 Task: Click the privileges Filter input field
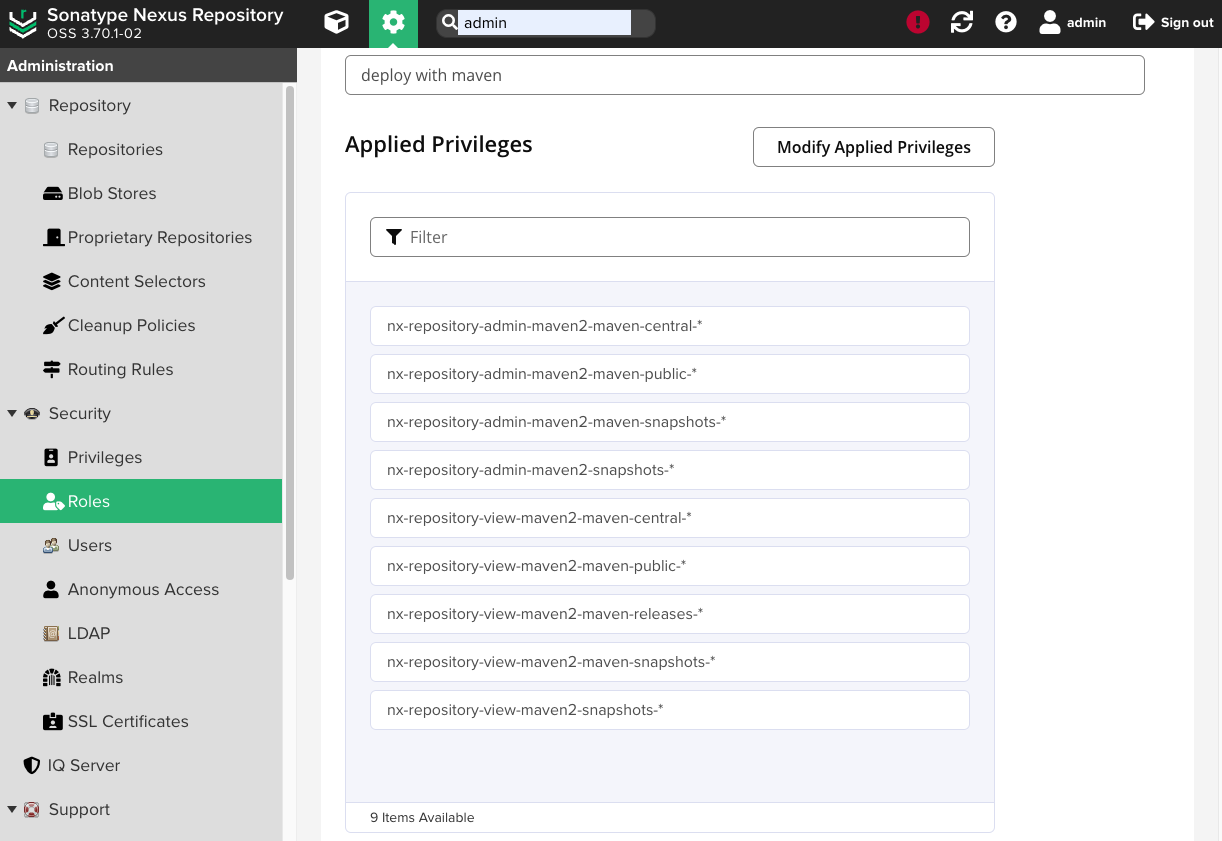pos(670,237)
